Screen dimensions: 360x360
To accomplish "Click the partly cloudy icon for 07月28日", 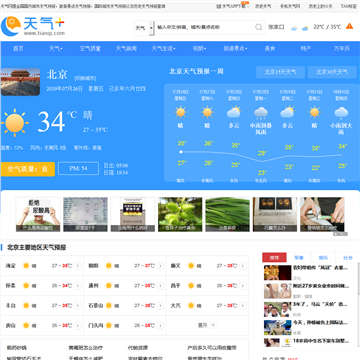I will click(234, 112).
